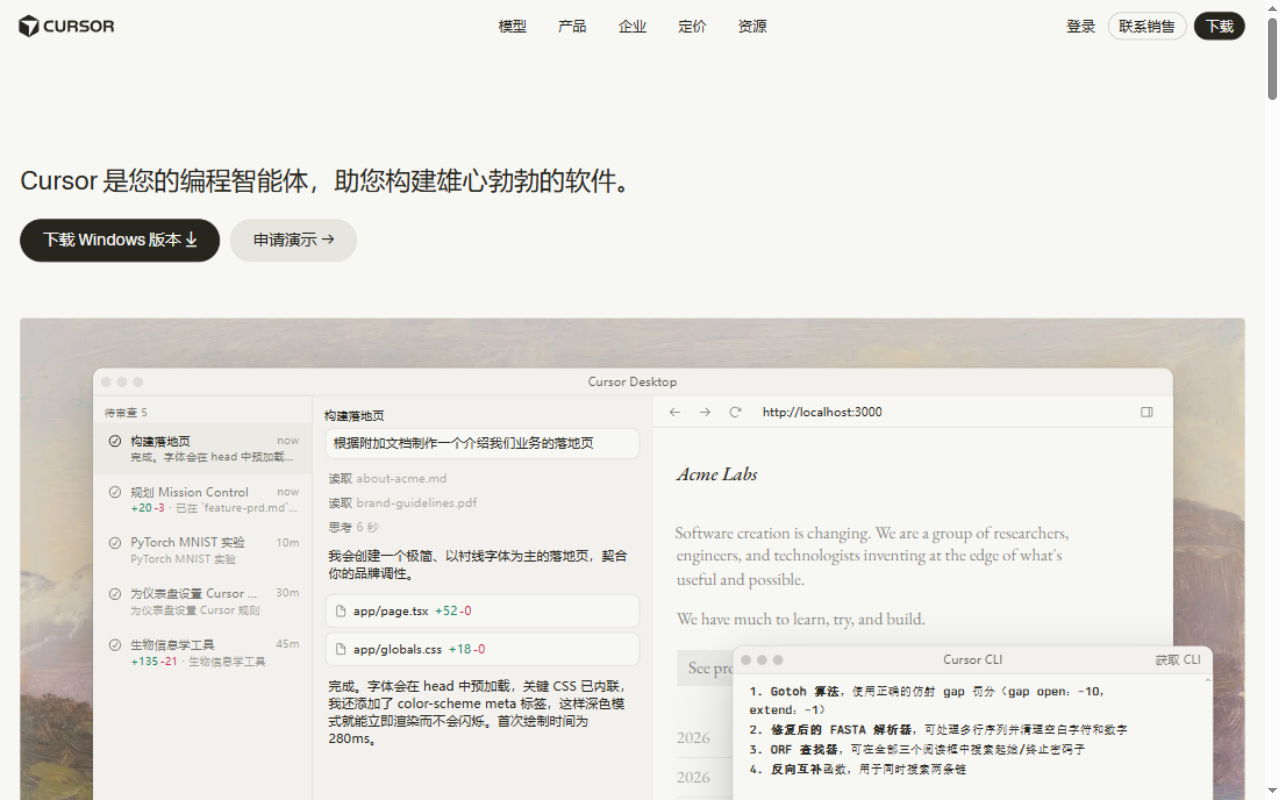Click the reload icon in preview
1280x800 pixels.
(x=735, y=412)
